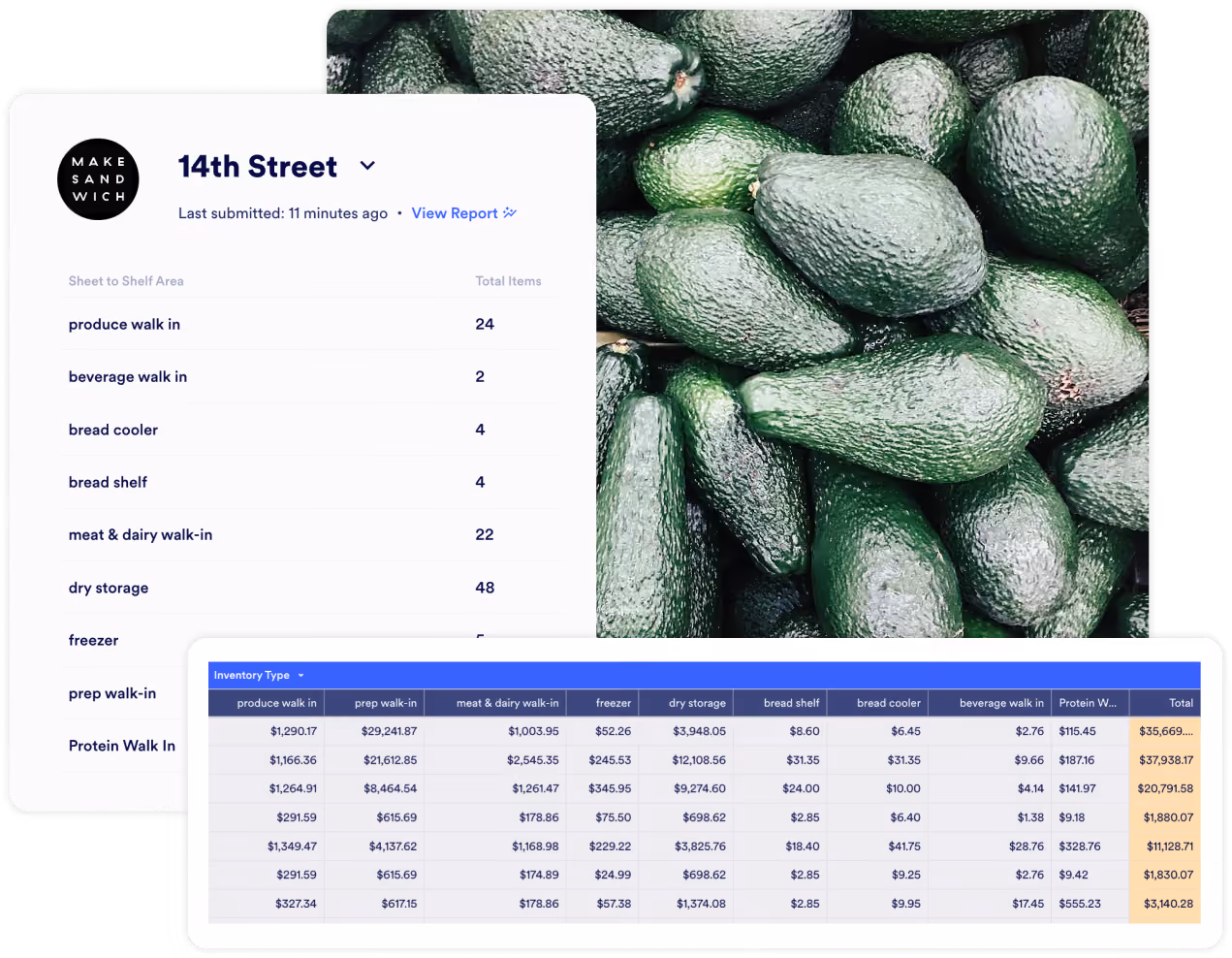The height and width of the screenshot is (958, 1232).
Task: Click the bread cooler column header
Action: pyautogui.click(x=877, y=703)
